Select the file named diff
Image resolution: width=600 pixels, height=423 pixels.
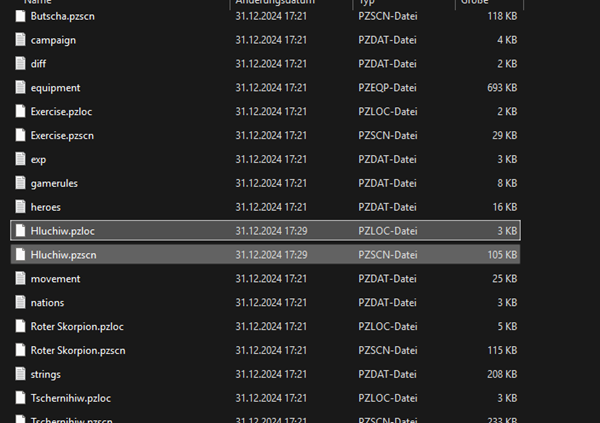tap(38, 64)
